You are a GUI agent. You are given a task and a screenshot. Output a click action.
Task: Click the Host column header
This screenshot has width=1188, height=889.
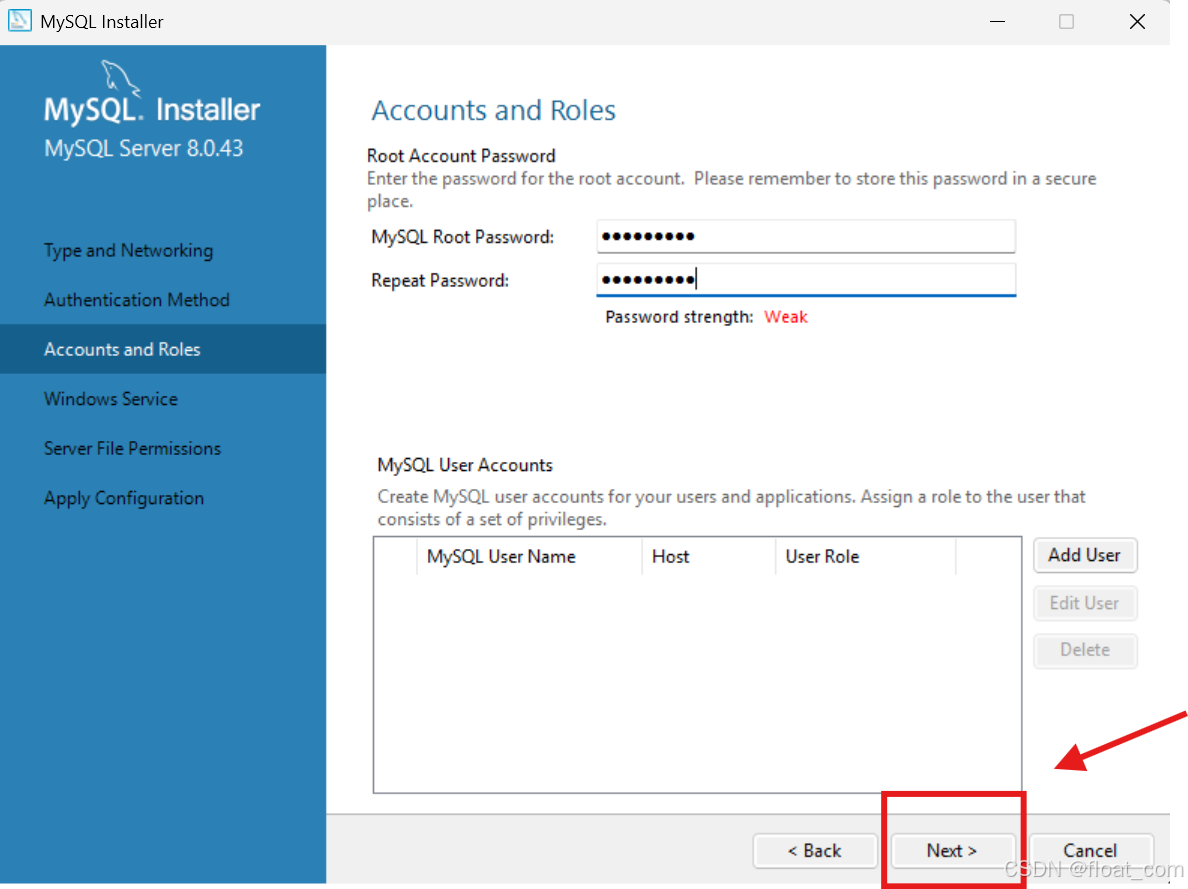708,556
